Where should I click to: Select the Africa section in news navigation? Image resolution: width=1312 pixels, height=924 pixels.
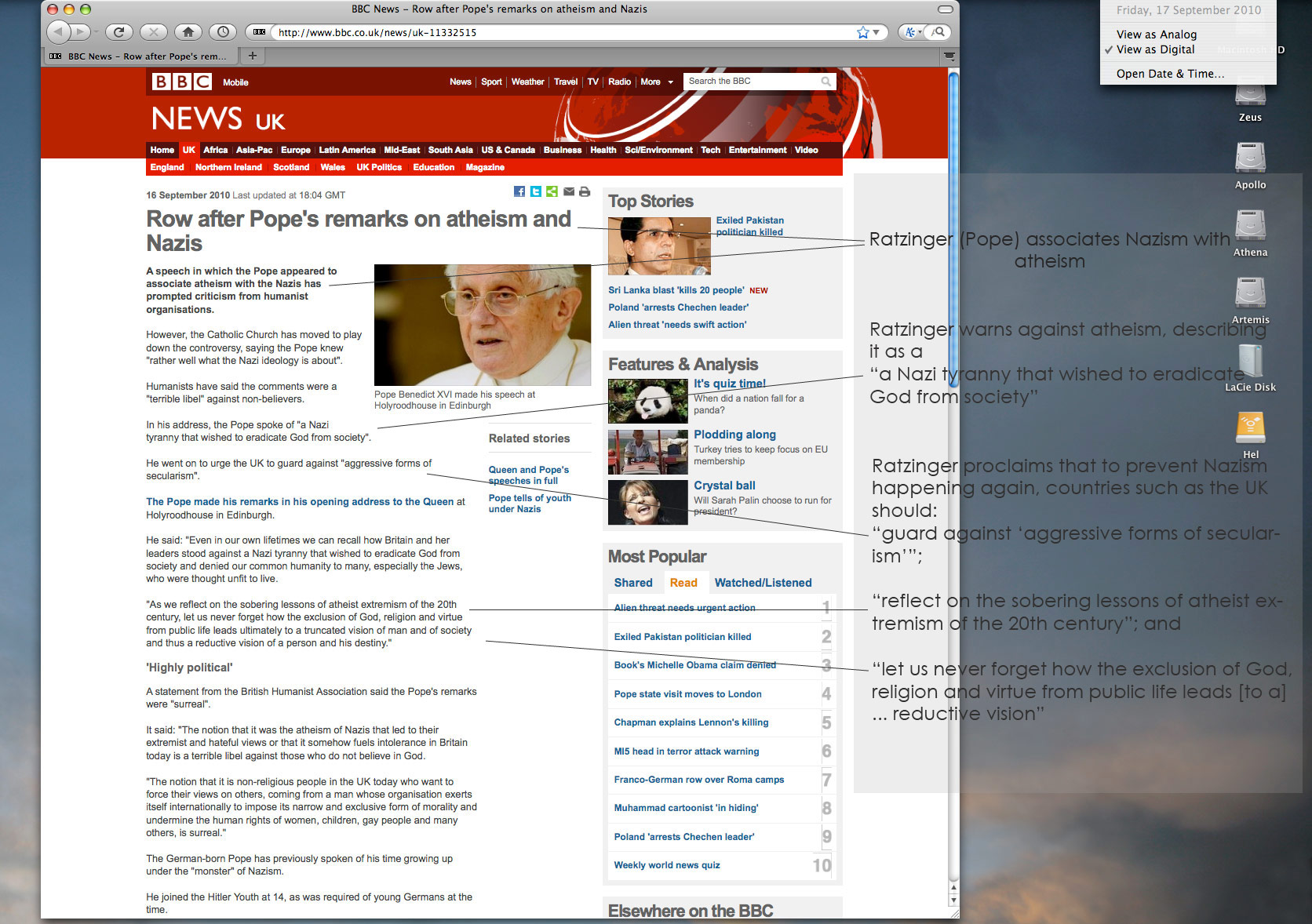tap(215, 150)
